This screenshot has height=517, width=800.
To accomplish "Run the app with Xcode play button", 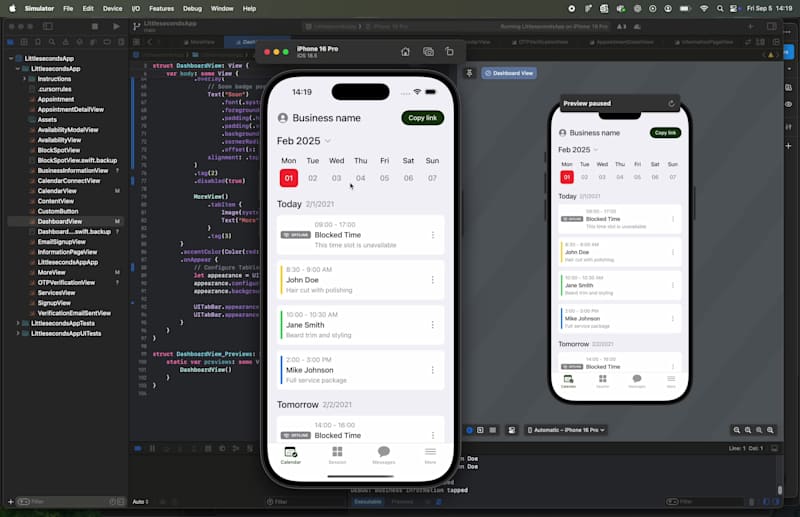I will click(116, 26).
